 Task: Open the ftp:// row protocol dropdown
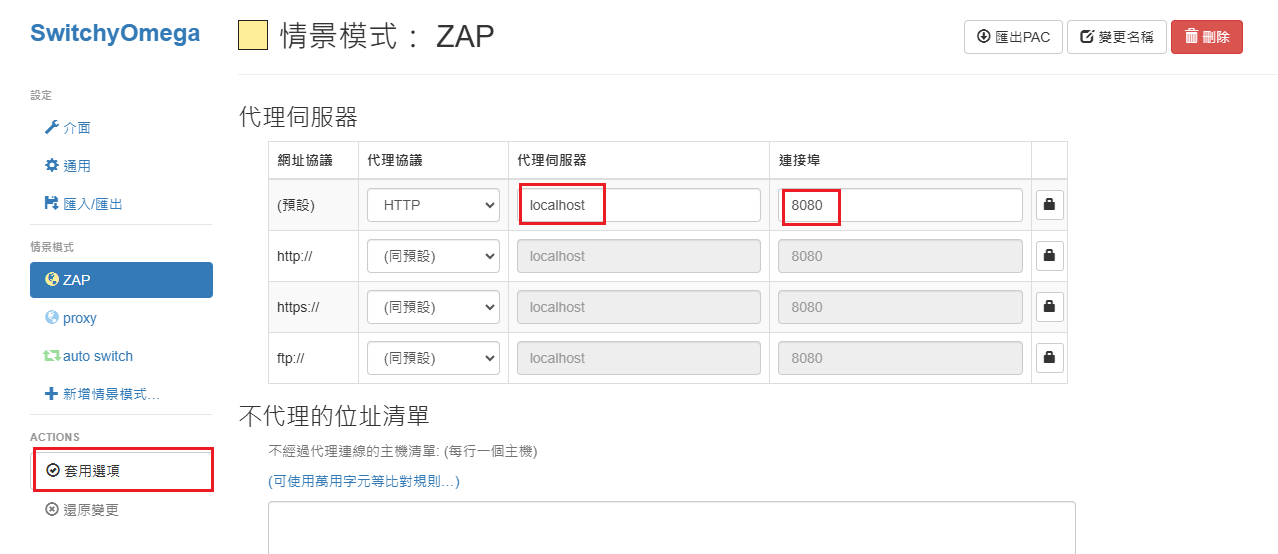pos(433,358)
